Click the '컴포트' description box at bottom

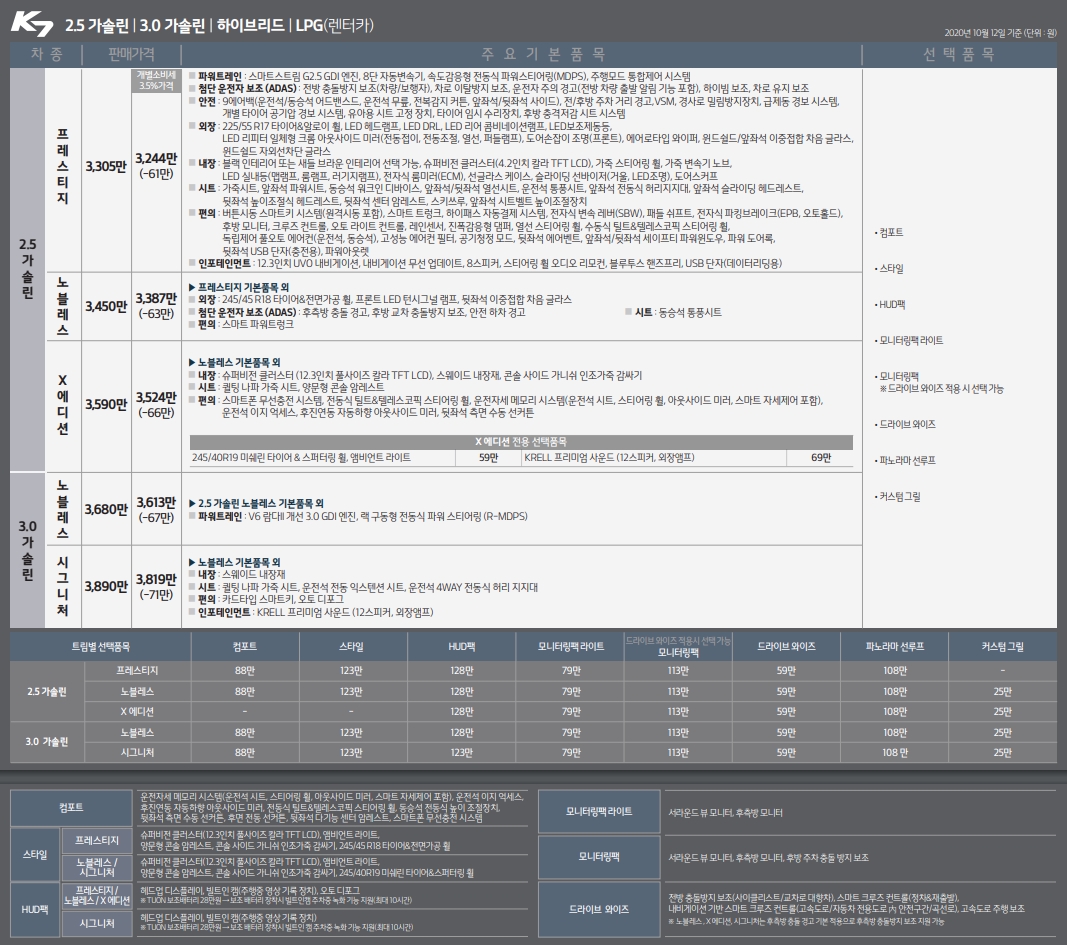point(71,808)
